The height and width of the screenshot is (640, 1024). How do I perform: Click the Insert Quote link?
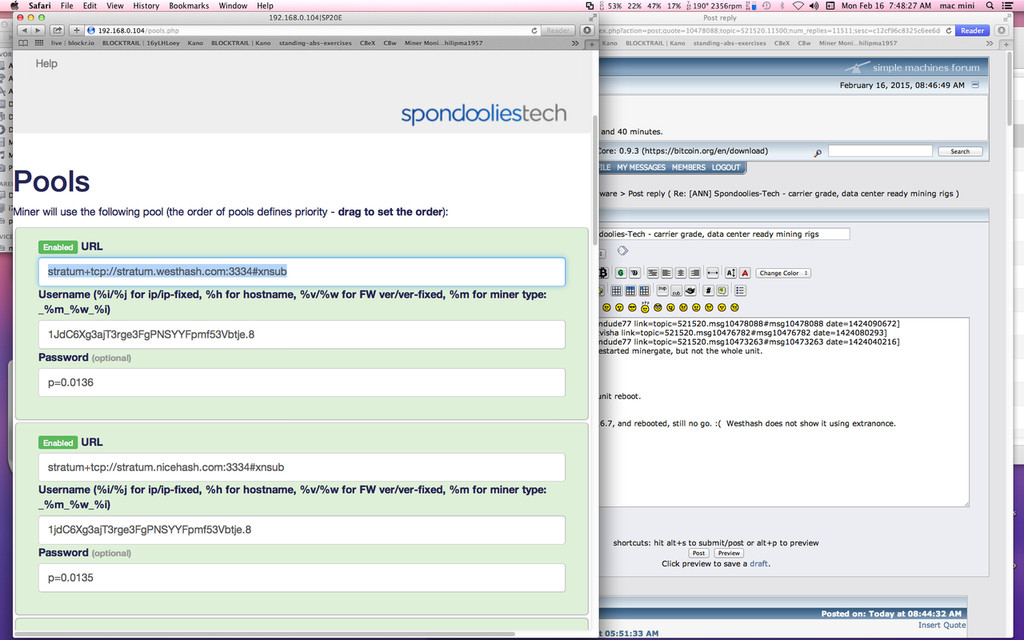click(x=942, y=625)
